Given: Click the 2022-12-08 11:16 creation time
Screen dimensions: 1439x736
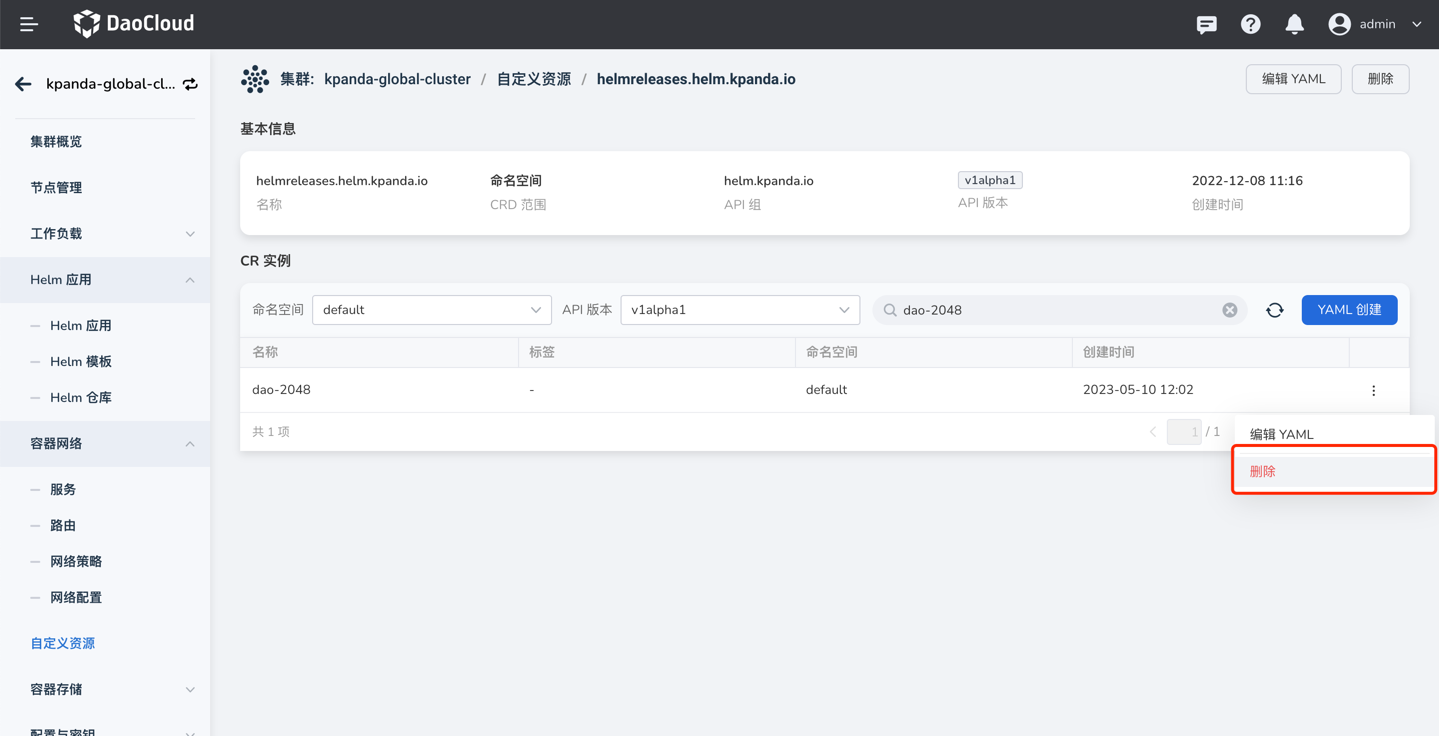Looking at the screenshot, I should (1247, 181).
